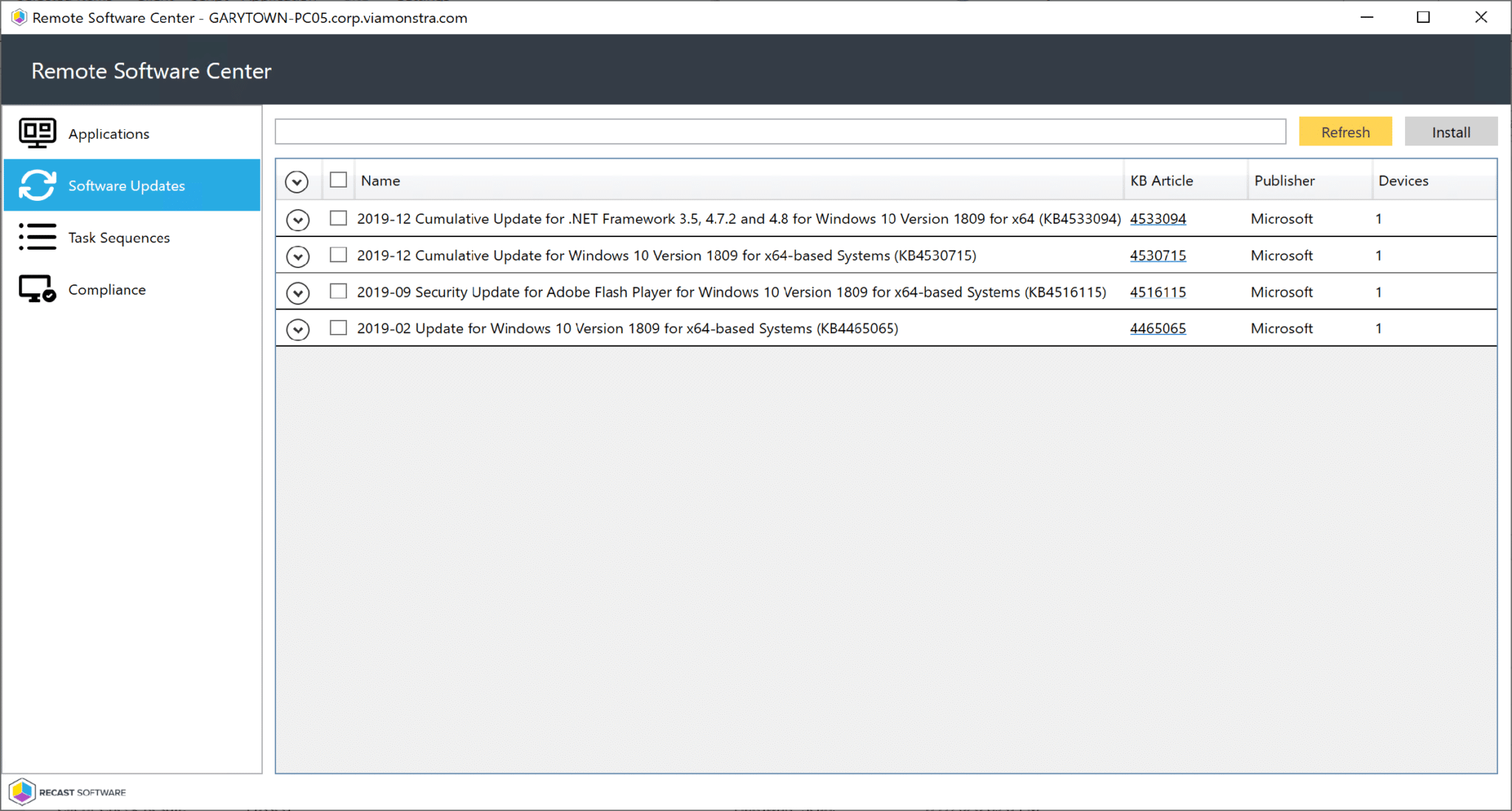
Task: Sort by the Devices column header
Action: coord(1434,180)
